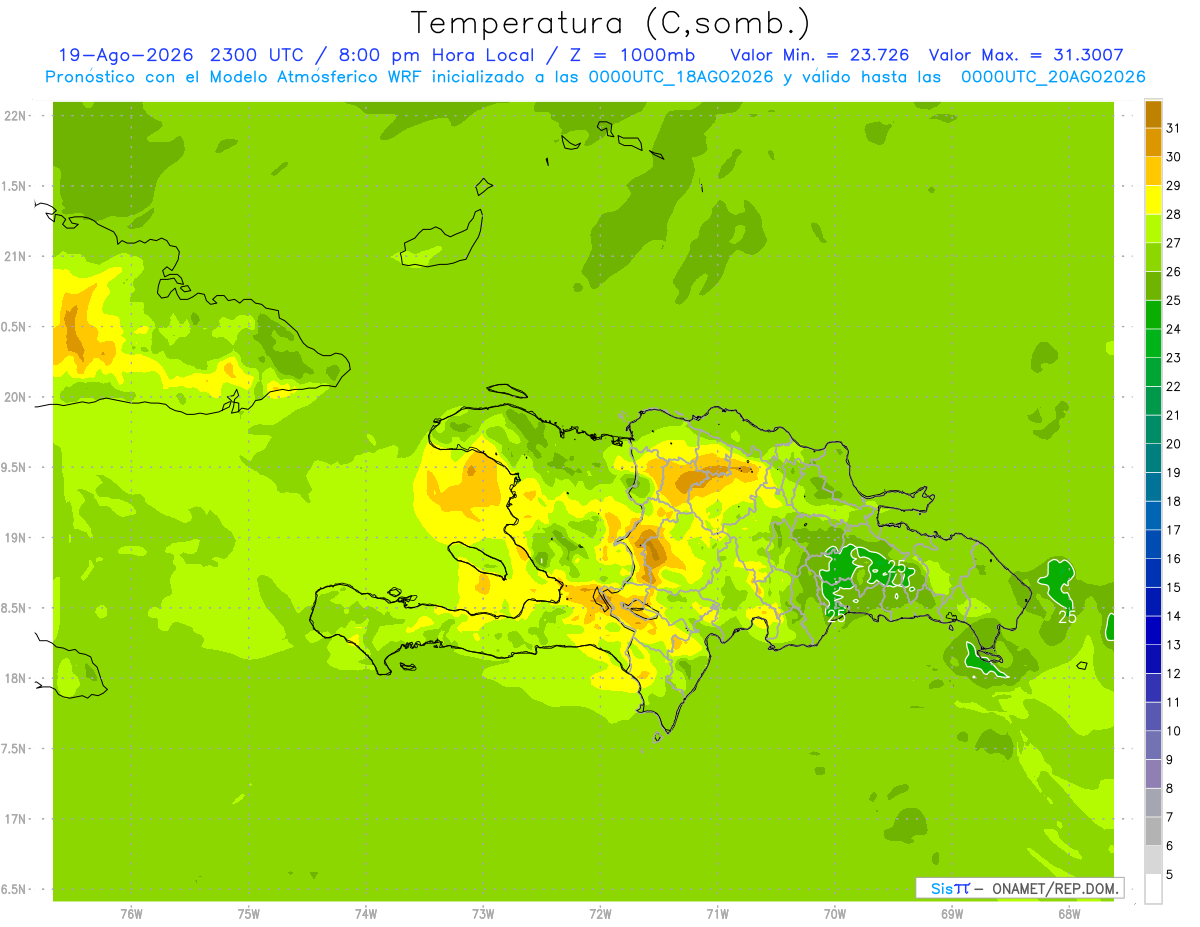Viewport: 1200px width, 927px height.
Task: Click the latitude label "1.5N"
Action: click(x=15, y=186)
